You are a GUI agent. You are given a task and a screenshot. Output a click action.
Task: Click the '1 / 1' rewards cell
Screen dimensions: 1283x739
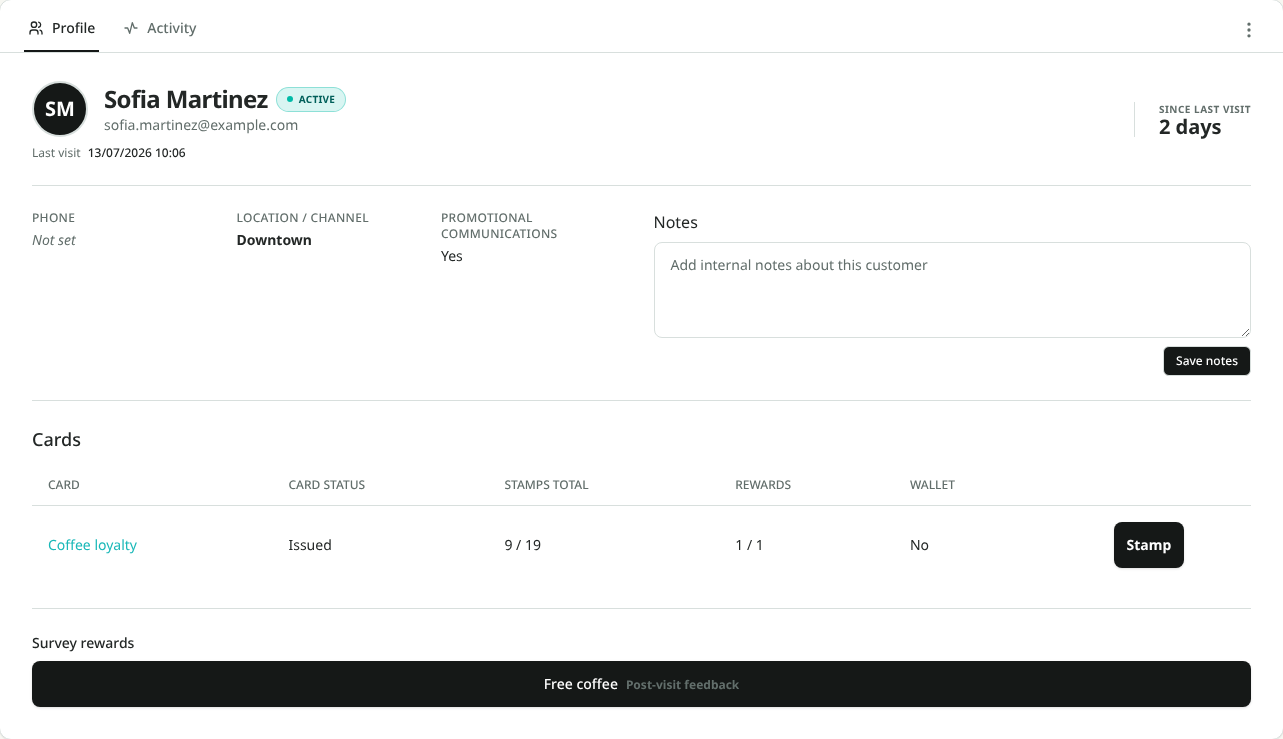click(749, 545)
